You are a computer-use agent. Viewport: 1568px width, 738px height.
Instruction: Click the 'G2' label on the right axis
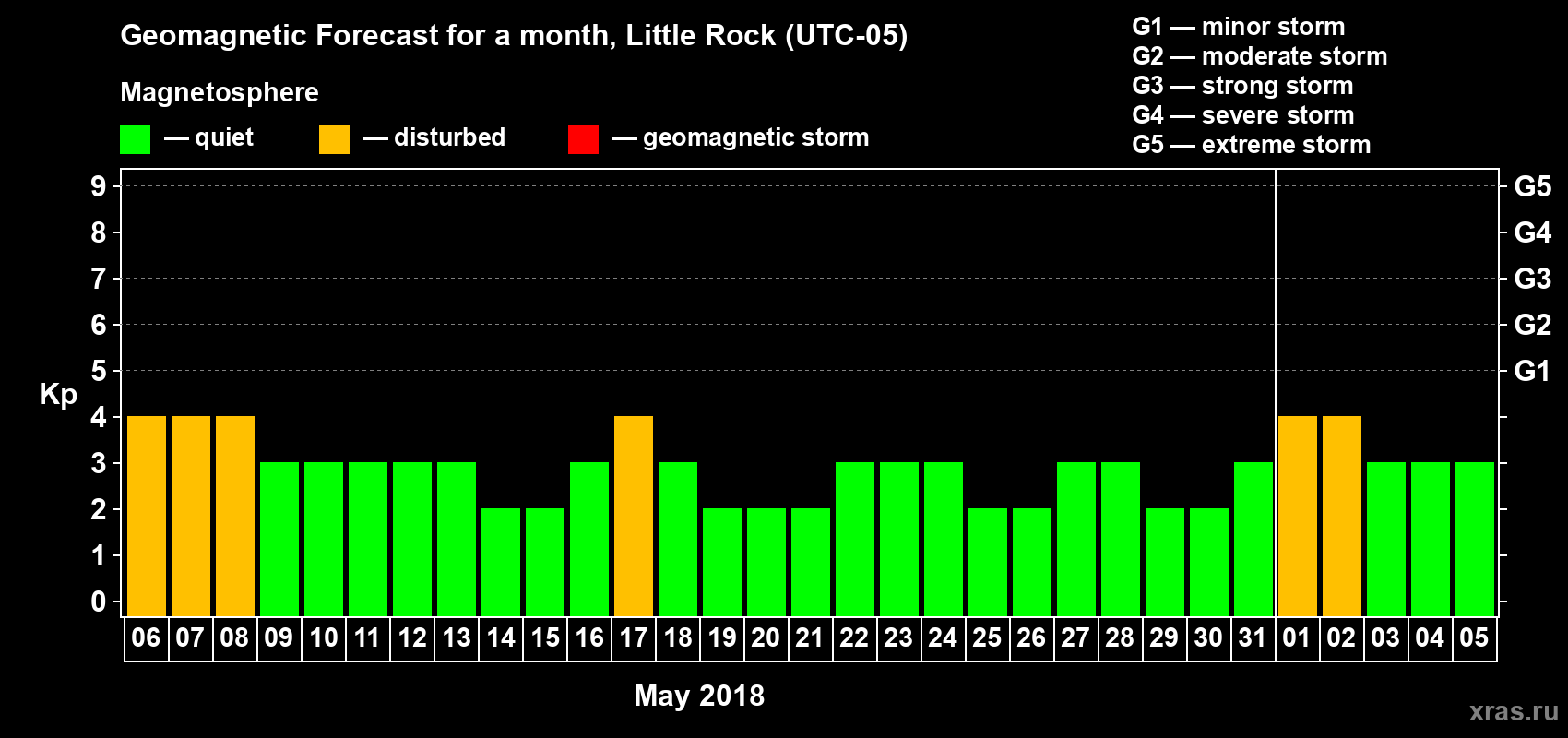click(1533, 325)
